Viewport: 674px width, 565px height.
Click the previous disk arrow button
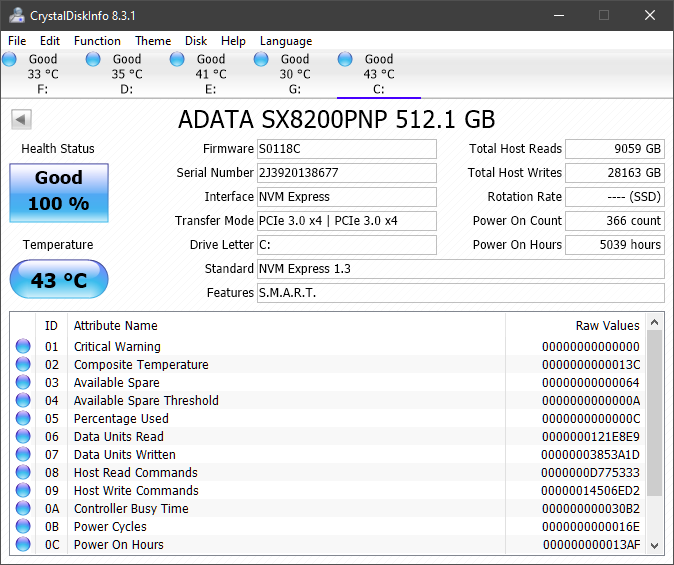(21, 119)
